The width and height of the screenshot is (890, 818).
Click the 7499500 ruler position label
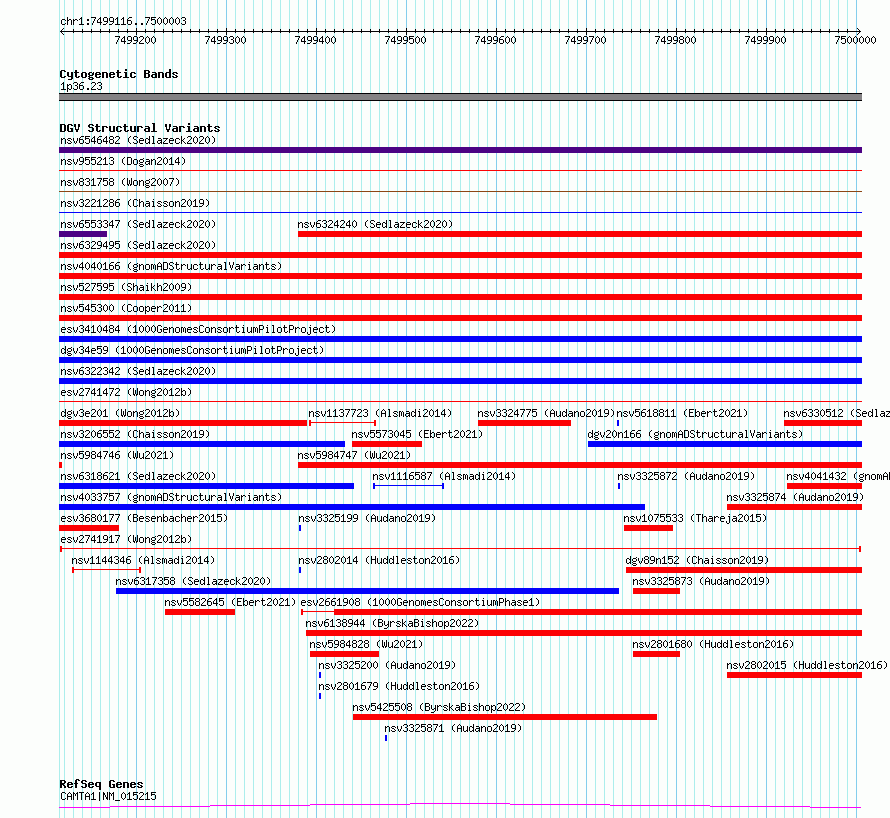405,40
